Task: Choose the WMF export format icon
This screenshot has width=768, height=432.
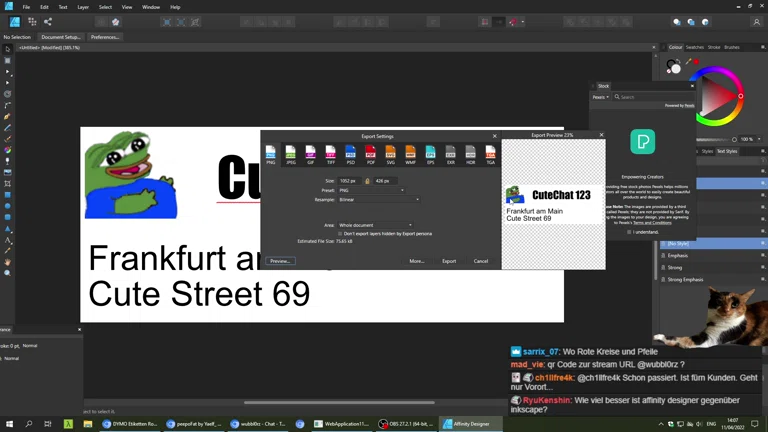Action: pyautogui.click(x=410, y=155)
